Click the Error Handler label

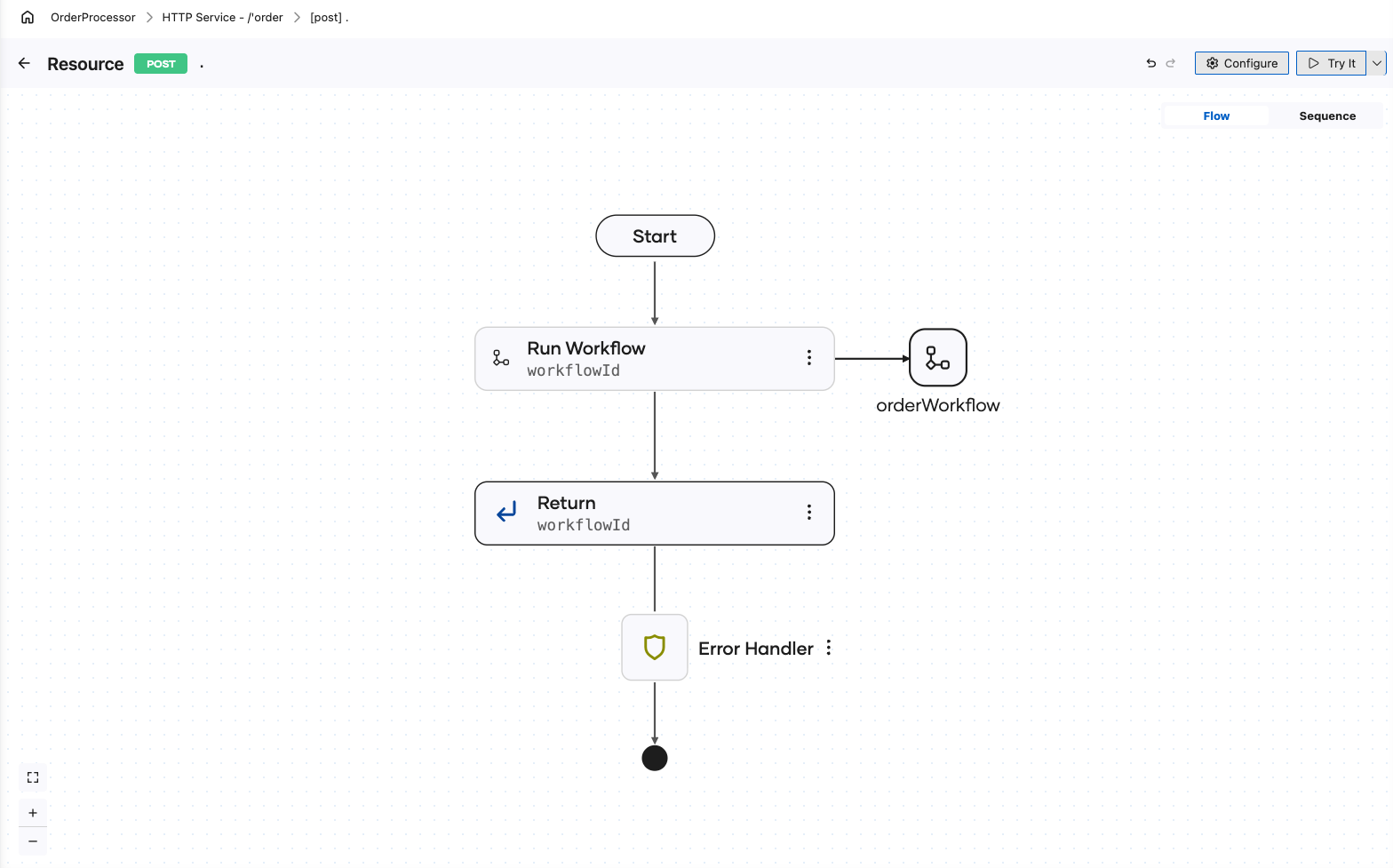coord(756,649)
